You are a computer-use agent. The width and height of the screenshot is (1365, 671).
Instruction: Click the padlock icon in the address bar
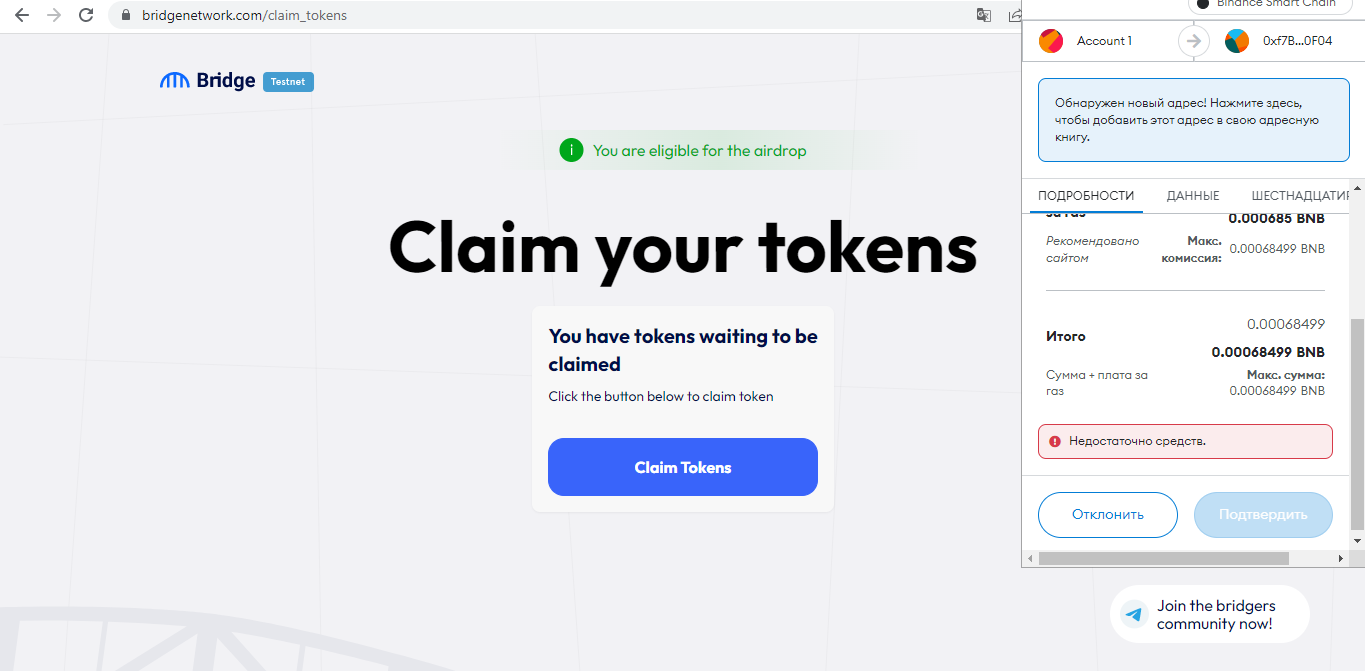pos(125,16)
